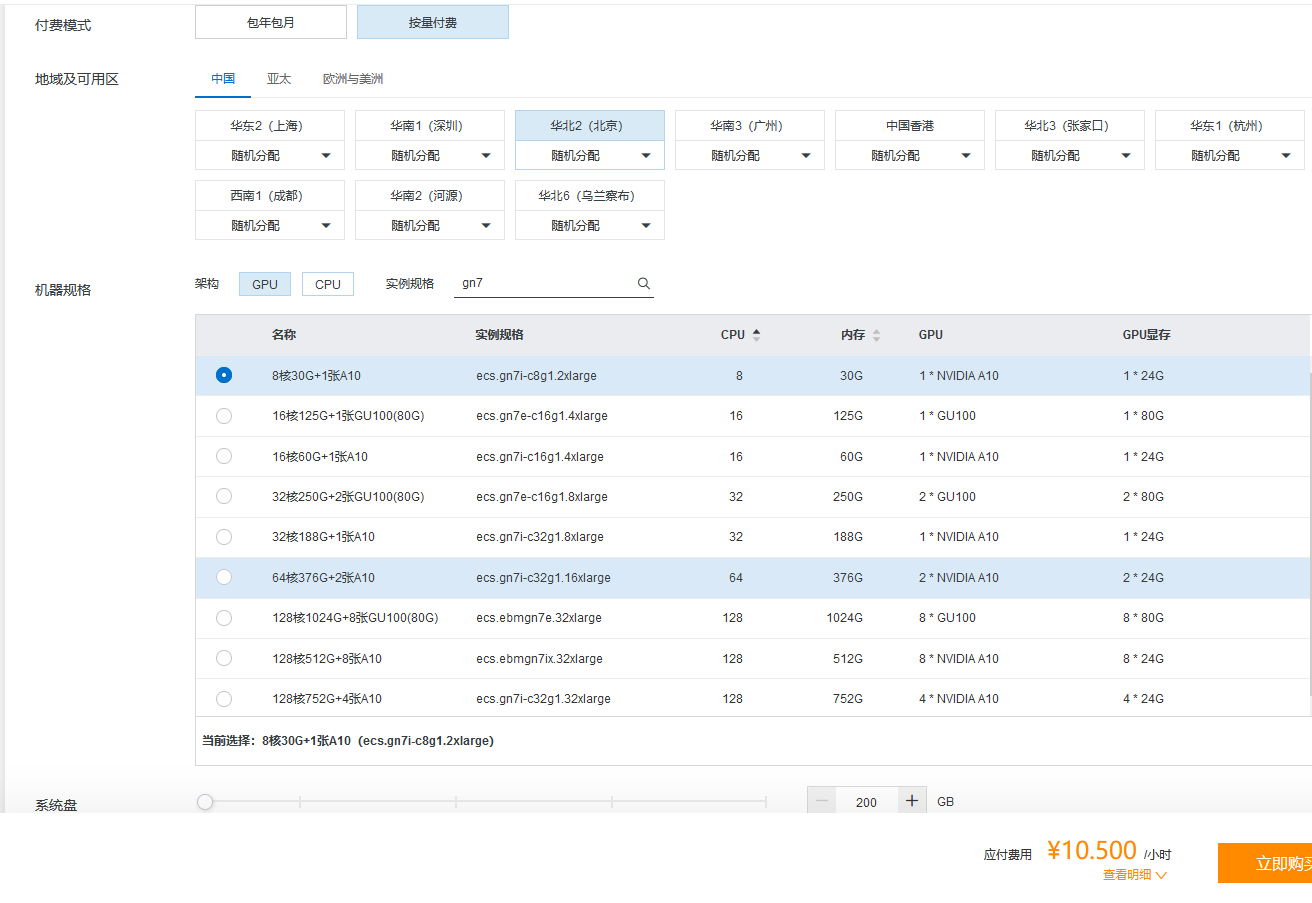Viewport: 1312px width, 903px height.
Task: Open zone dropdown under 华南2（河源）
Action: (430, 225)
